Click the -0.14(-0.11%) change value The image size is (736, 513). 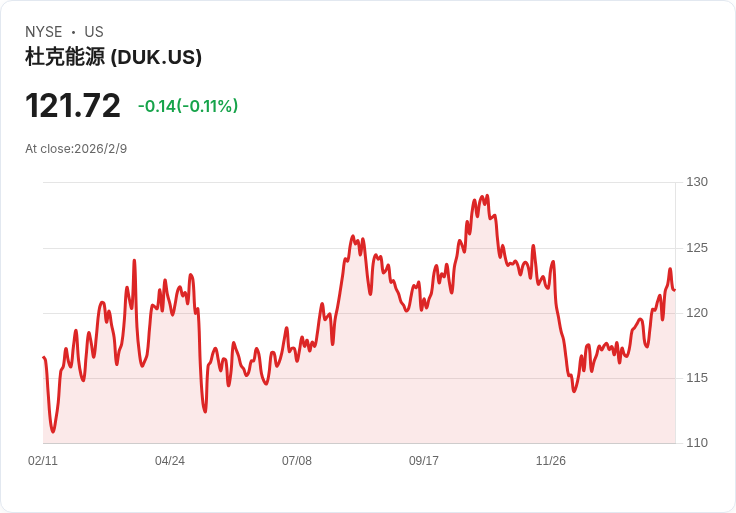[x=188, y=106]
